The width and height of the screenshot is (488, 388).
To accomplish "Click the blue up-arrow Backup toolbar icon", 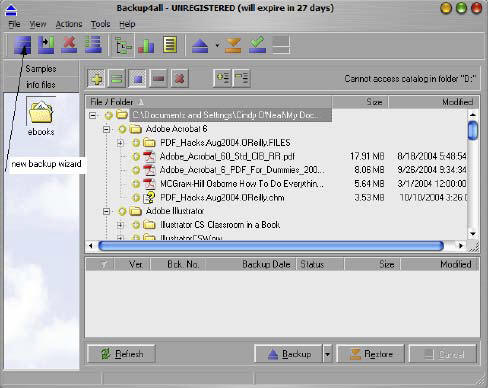I will pyautogui.click(x=200, y=46).
